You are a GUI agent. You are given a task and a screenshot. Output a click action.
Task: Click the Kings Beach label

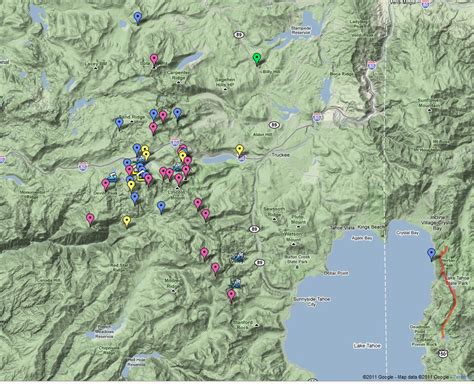(x=371, y=227)
